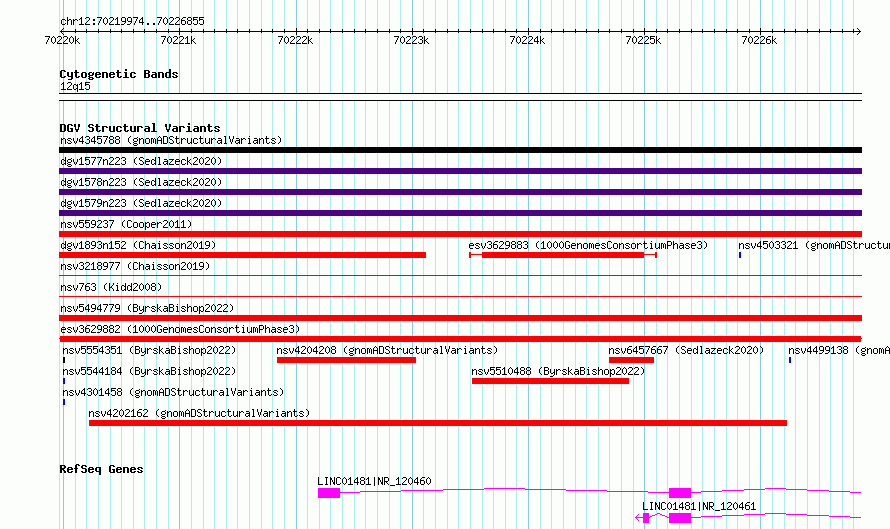Viewport: 890px width, 529px height.
Task: Click the purple dgv1577n223 variant bar
Action: tap(460, 171)
